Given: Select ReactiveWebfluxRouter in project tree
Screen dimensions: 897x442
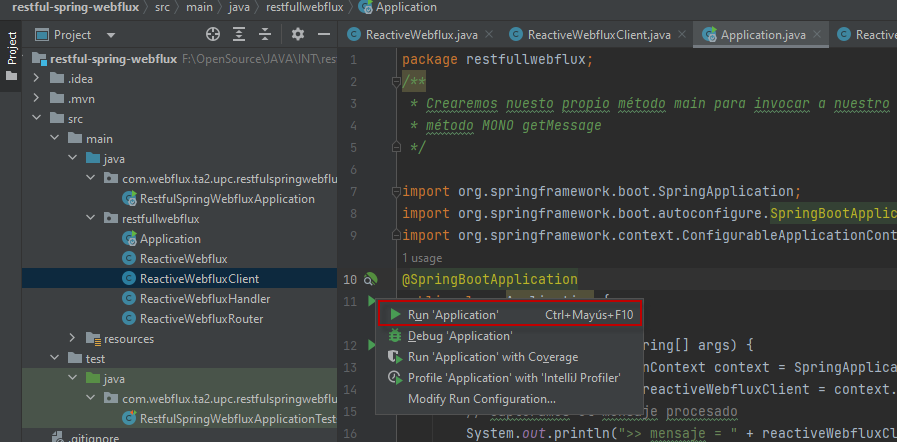Looking at the screenshot, I should click(193, 318).
